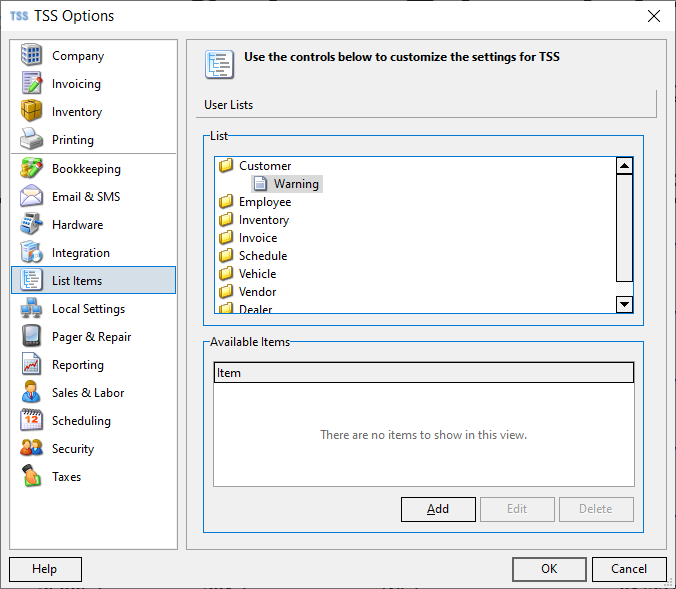Viewport: 676px width, 589px height.
Task: Click the Sales & Labor person icon
Action: point(31,392)
